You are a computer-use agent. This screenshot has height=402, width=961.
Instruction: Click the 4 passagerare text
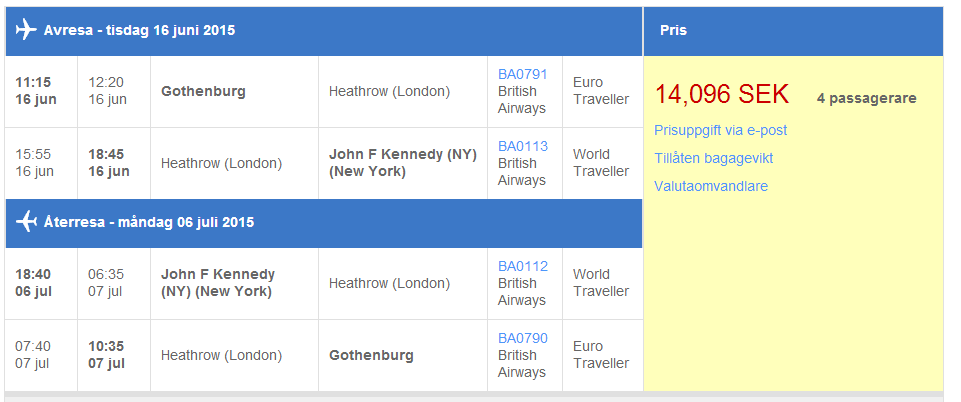point(866,98)
